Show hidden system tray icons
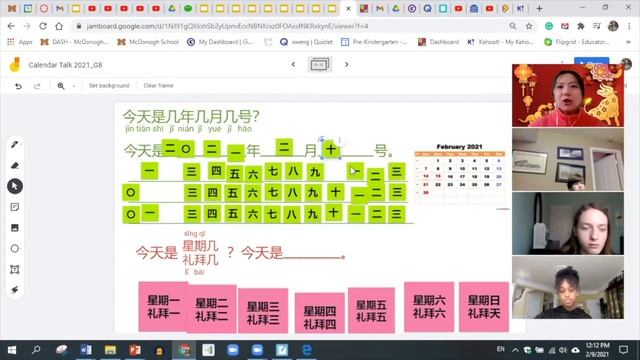The image size is (640, 360). click(x=515, y=350)
